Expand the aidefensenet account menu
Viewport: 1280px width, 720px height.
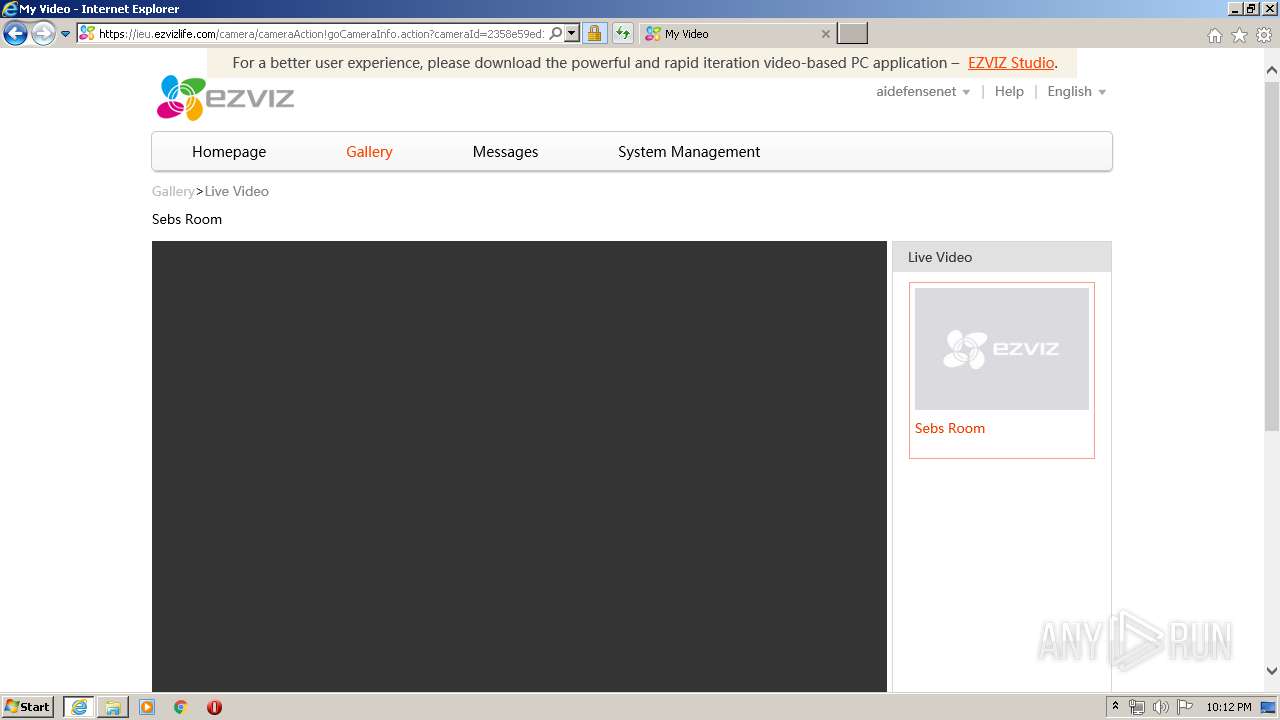pyautogui.click(x=923, y=92)
